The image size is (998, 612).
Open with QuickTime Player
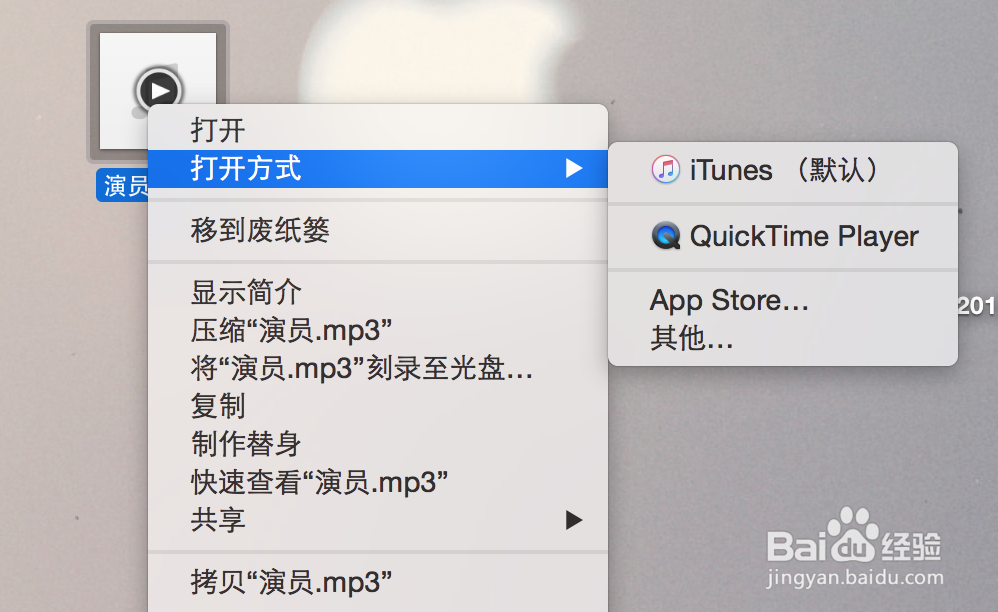tap(783, 236)
